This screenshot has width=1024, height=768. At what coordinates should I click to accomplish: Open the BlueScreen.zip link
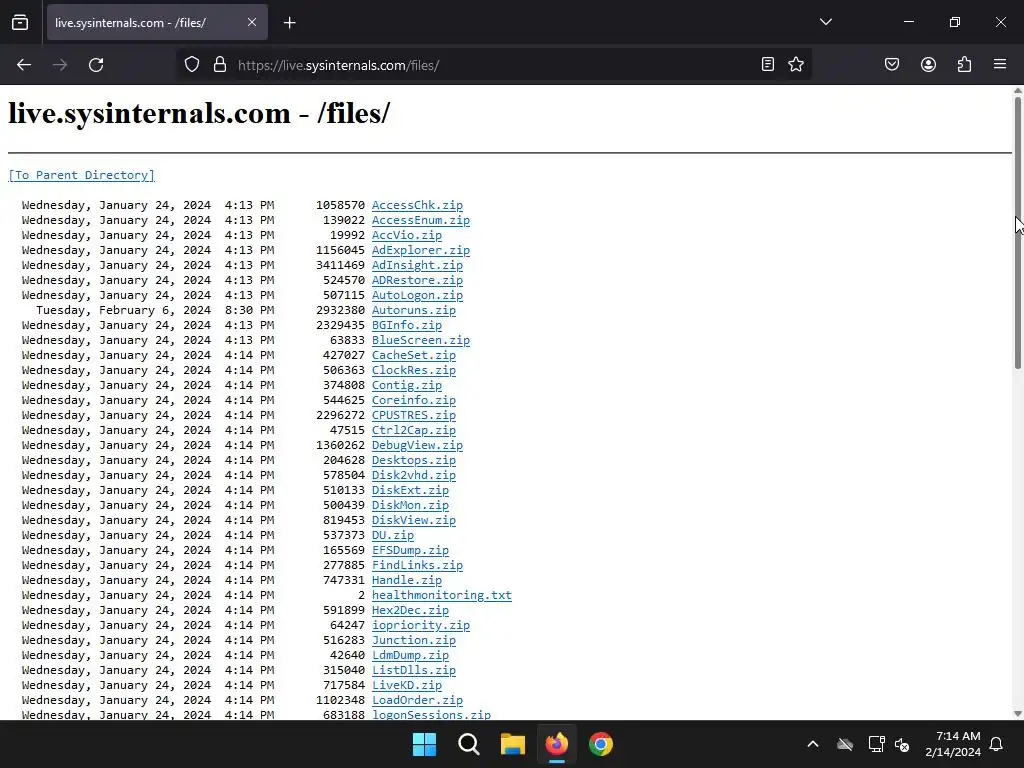coord(421,340)
